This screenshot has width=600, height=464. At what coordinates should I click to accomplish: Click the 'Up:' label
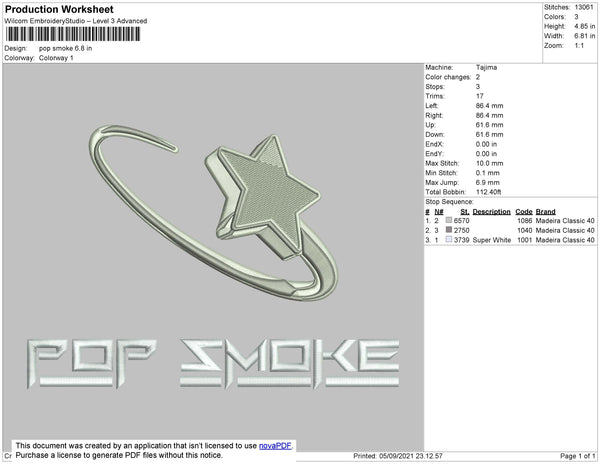coord(430,125)
